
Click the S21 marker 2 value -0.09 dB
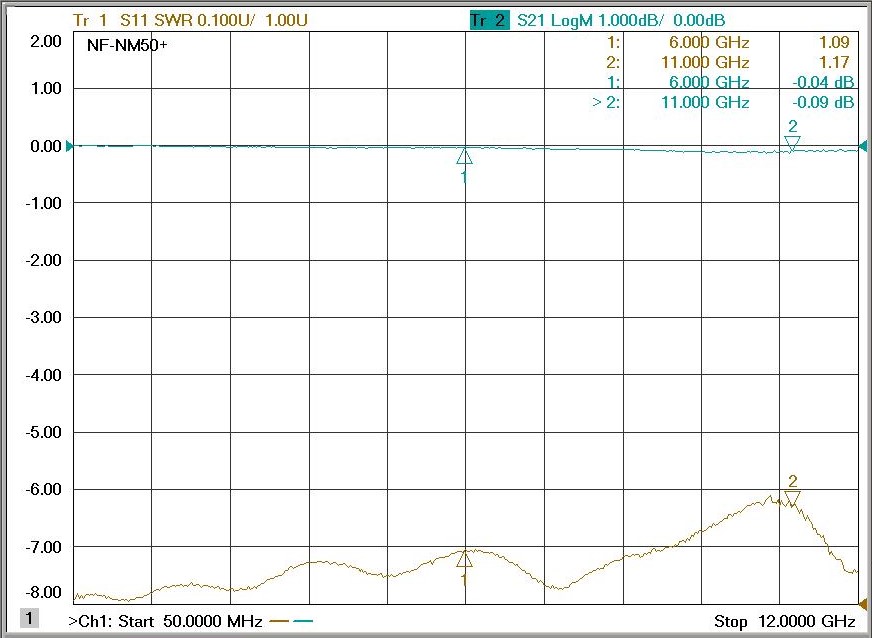823,102
